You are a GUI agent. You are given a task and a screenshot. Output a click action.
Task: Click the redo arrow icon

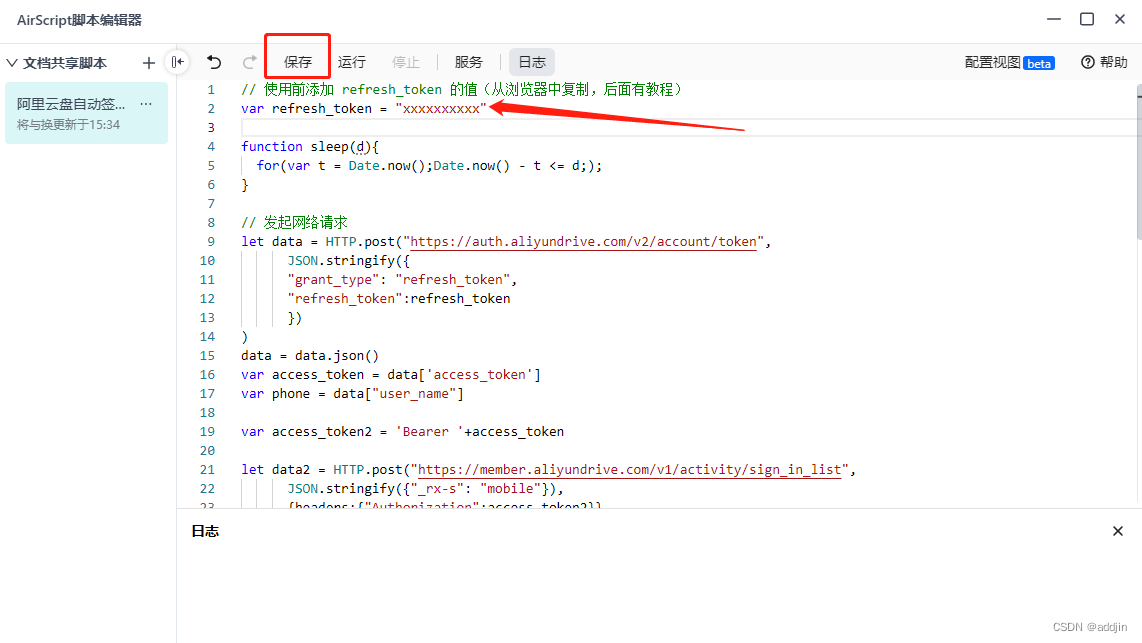(x=250, y=62)
